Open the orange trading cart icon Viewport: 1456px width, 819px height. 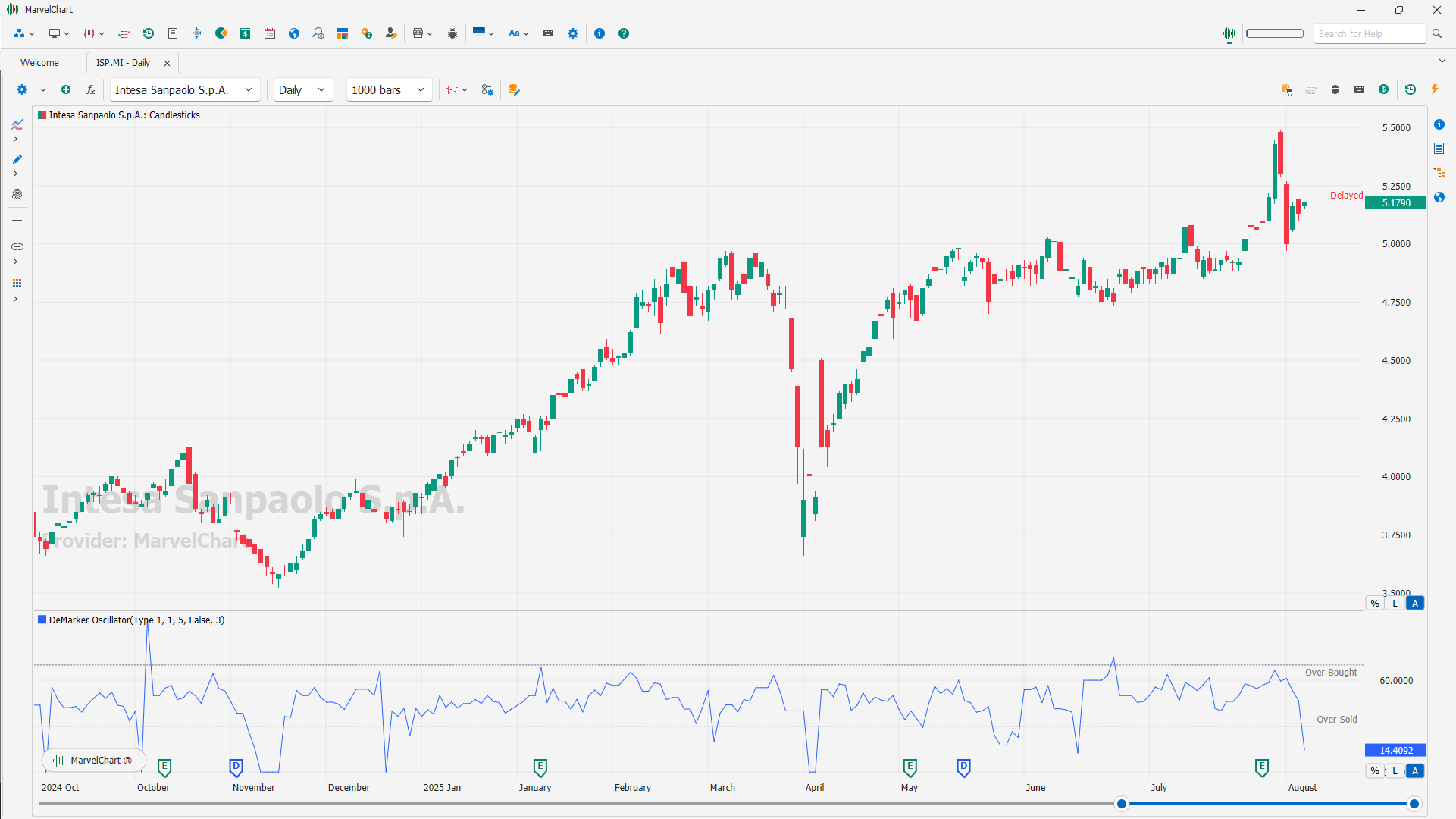(x=1287, y=89)
